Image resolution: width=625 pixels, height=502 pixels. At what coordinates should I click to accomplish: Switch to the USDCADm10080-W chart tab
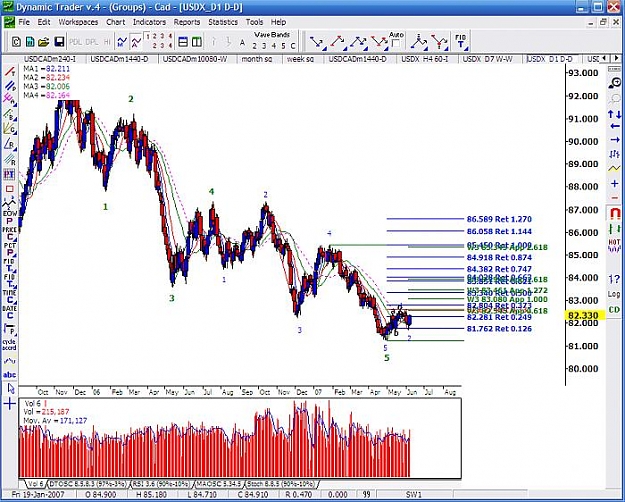pos(195,59)
